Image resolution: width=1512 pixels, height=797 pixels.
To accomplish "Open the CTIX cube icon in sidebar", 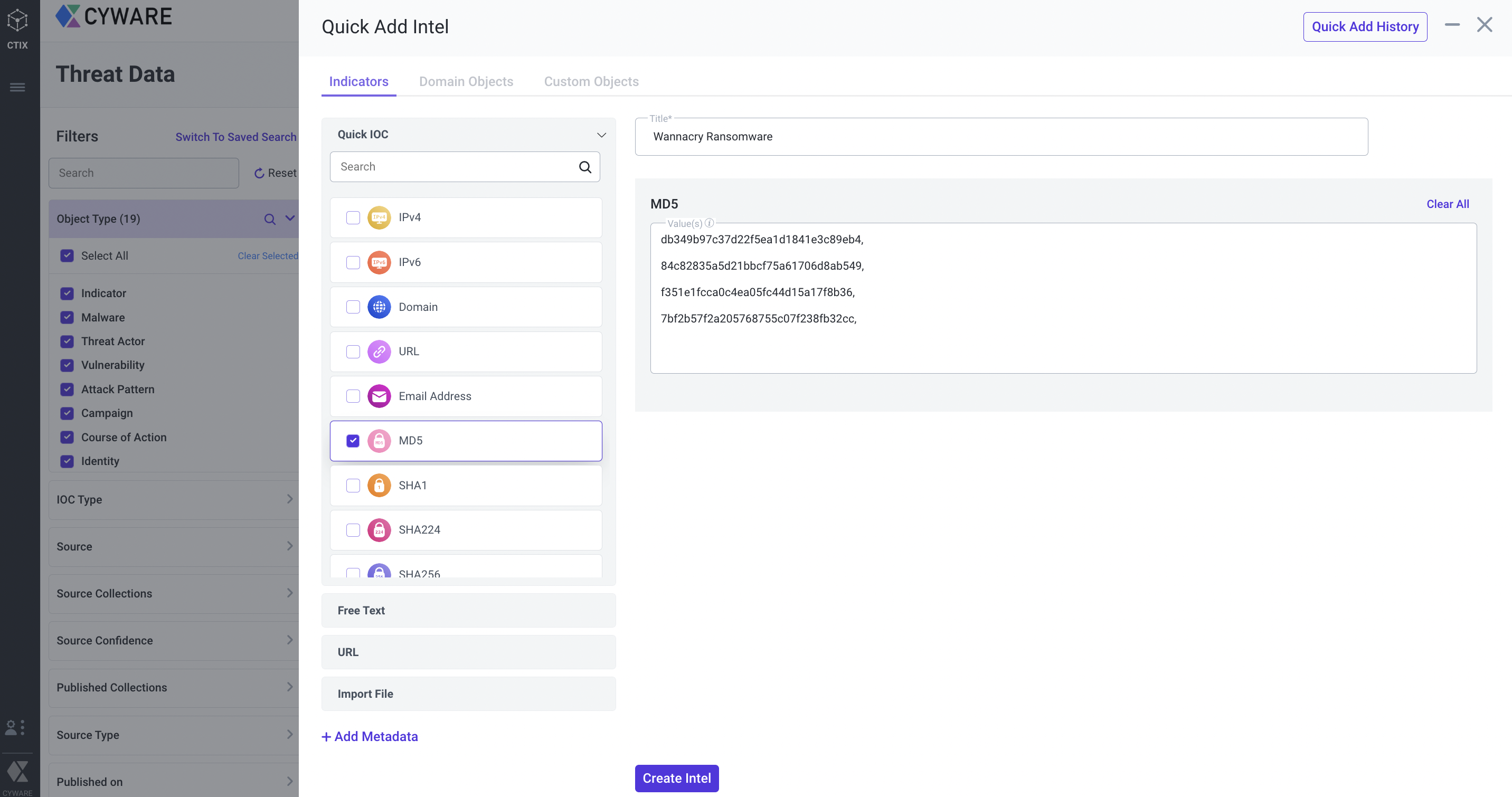I will pos(17,21).
